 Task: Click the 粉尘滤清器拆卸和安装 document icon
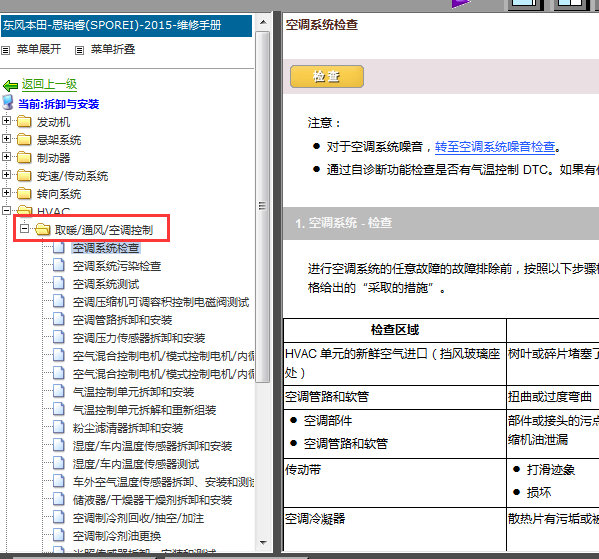pos(58,427)
